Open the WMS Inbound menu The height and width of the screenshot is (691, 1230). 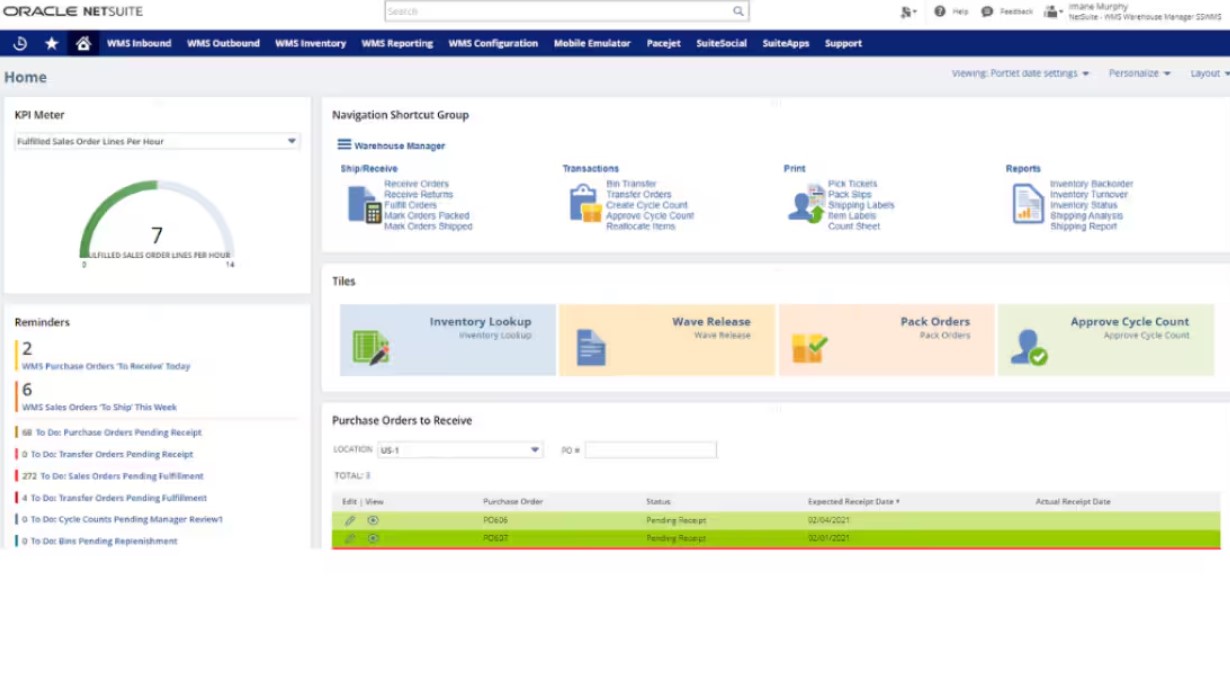coord(140,43)
